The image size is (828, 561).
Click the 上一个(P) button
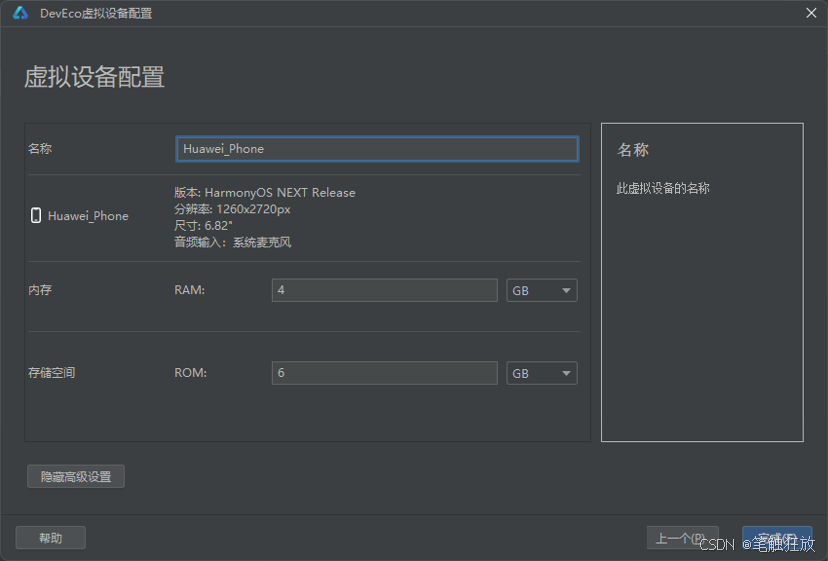coord(682,538)
